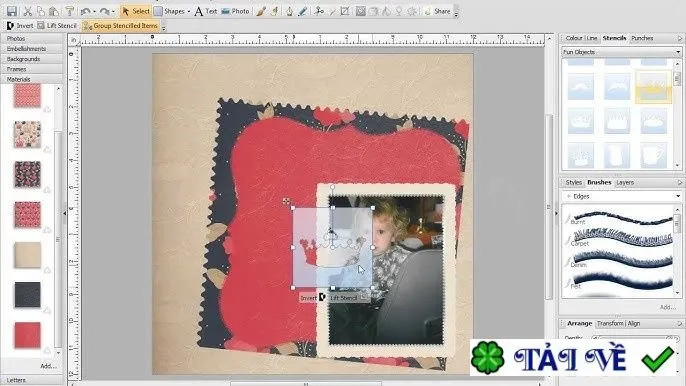Choose the Shapes tool
This screenshot has height=386, width=686.
tap(169, 11)
